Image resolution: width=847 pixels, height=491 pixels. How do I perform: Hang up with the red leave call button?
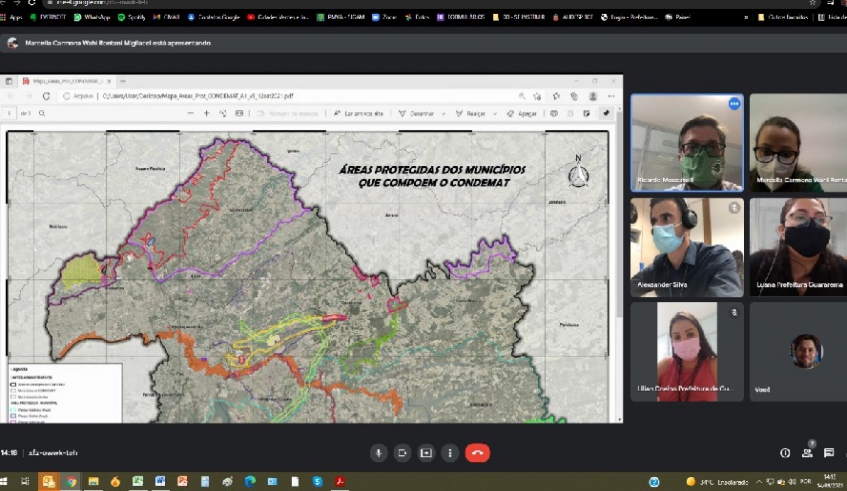tap(478, 453)
